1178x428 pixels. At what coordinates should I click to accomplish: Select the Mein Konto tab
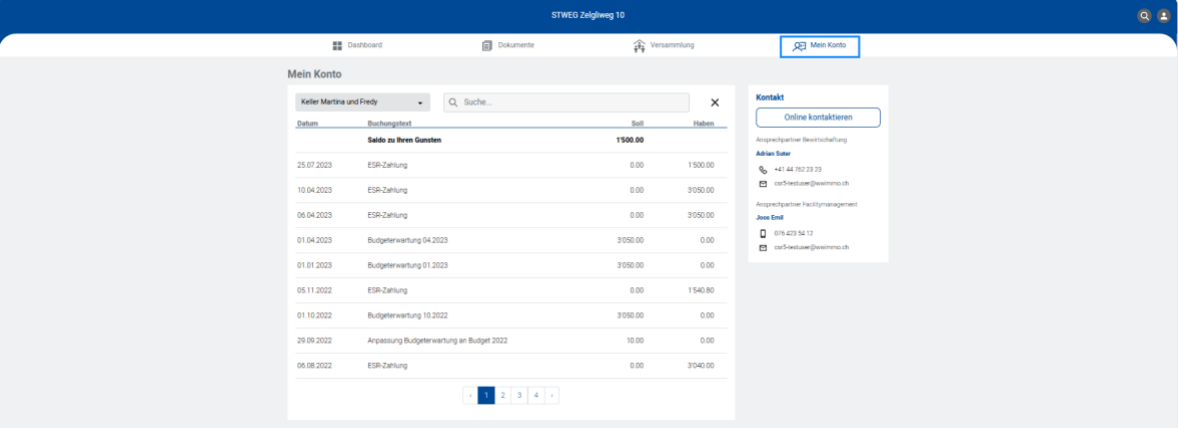(820, 47)
